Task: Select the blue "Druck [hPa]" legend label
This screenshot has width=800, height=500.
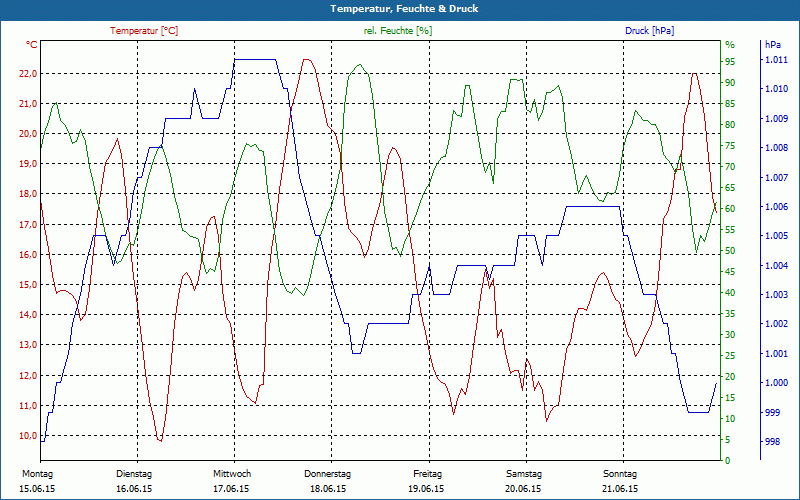Action: pos(649,31)
